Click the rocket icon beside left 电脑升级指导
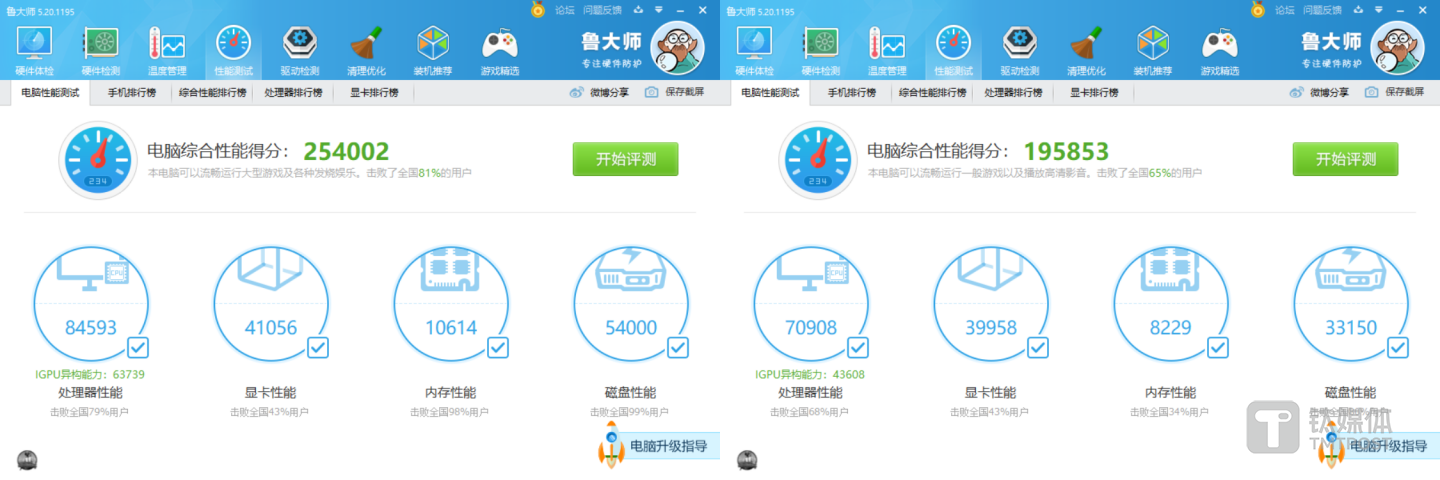Image resolution: width=1440 pixels, height=480 pixels. click(x=611, y=444)
